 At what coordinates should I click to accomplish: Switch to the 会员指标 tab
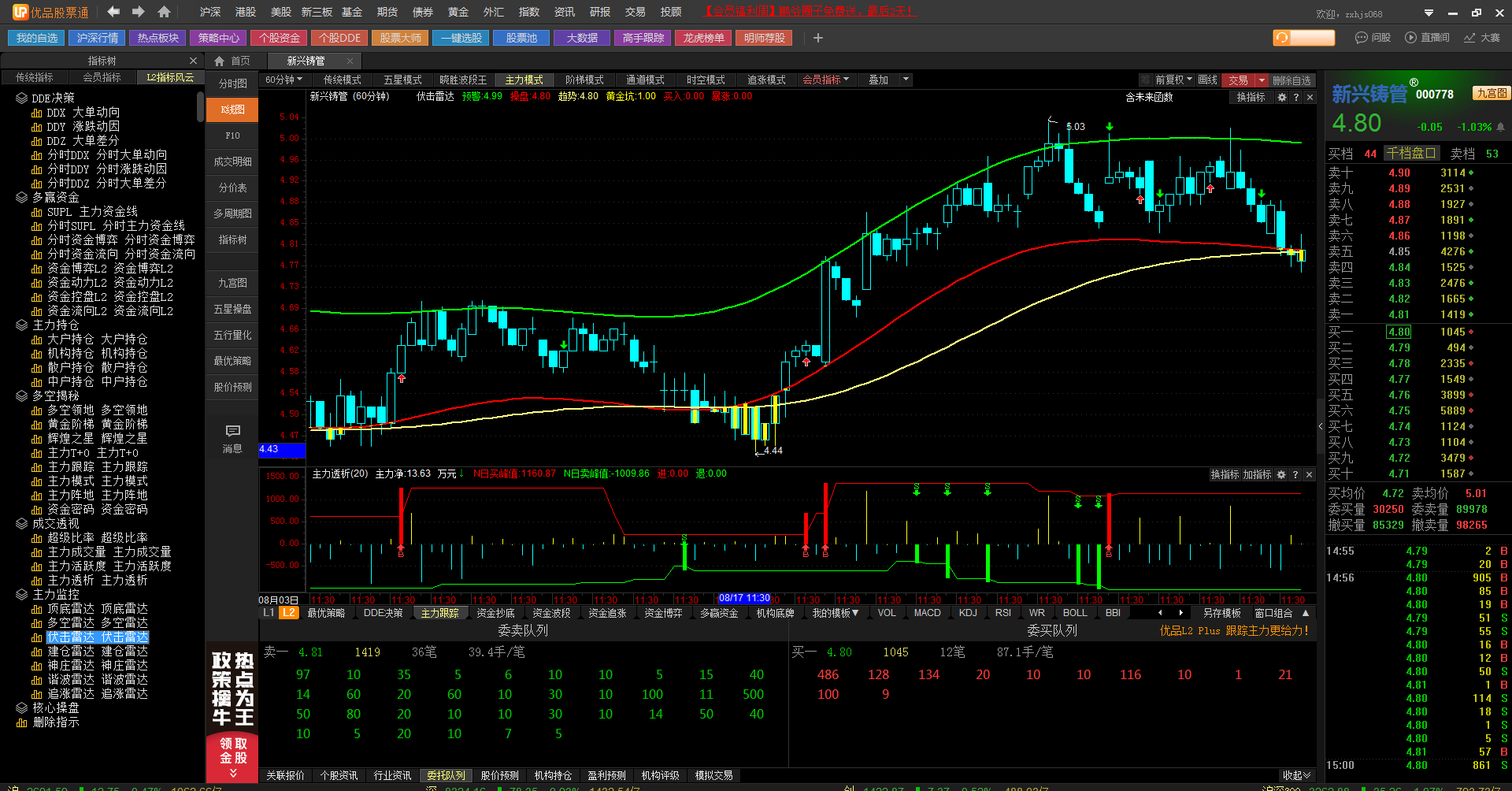102,77
